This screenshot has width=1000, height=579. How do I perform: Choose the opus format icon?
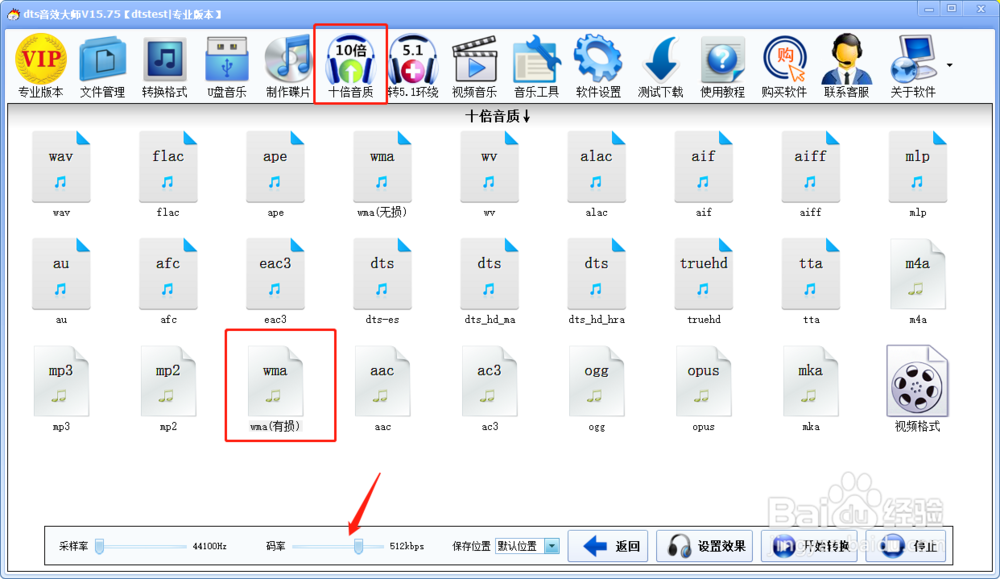[x=703, y=388]
